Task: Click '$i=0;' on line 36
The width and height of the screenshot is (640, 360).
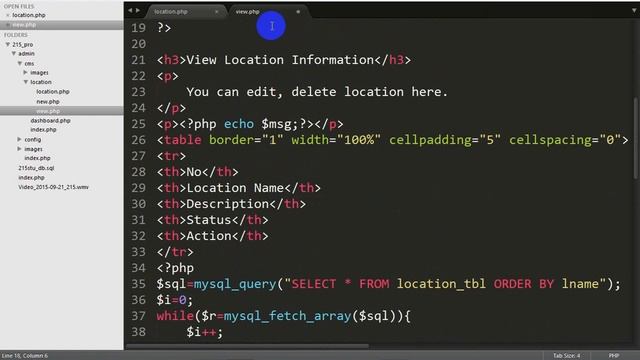Action: click(x=175, y=300)
